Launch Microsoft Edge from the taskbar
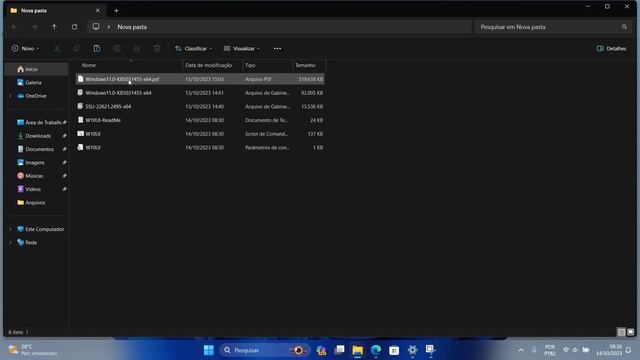This screenshot has height=360, width=640. tap(376, 350)
